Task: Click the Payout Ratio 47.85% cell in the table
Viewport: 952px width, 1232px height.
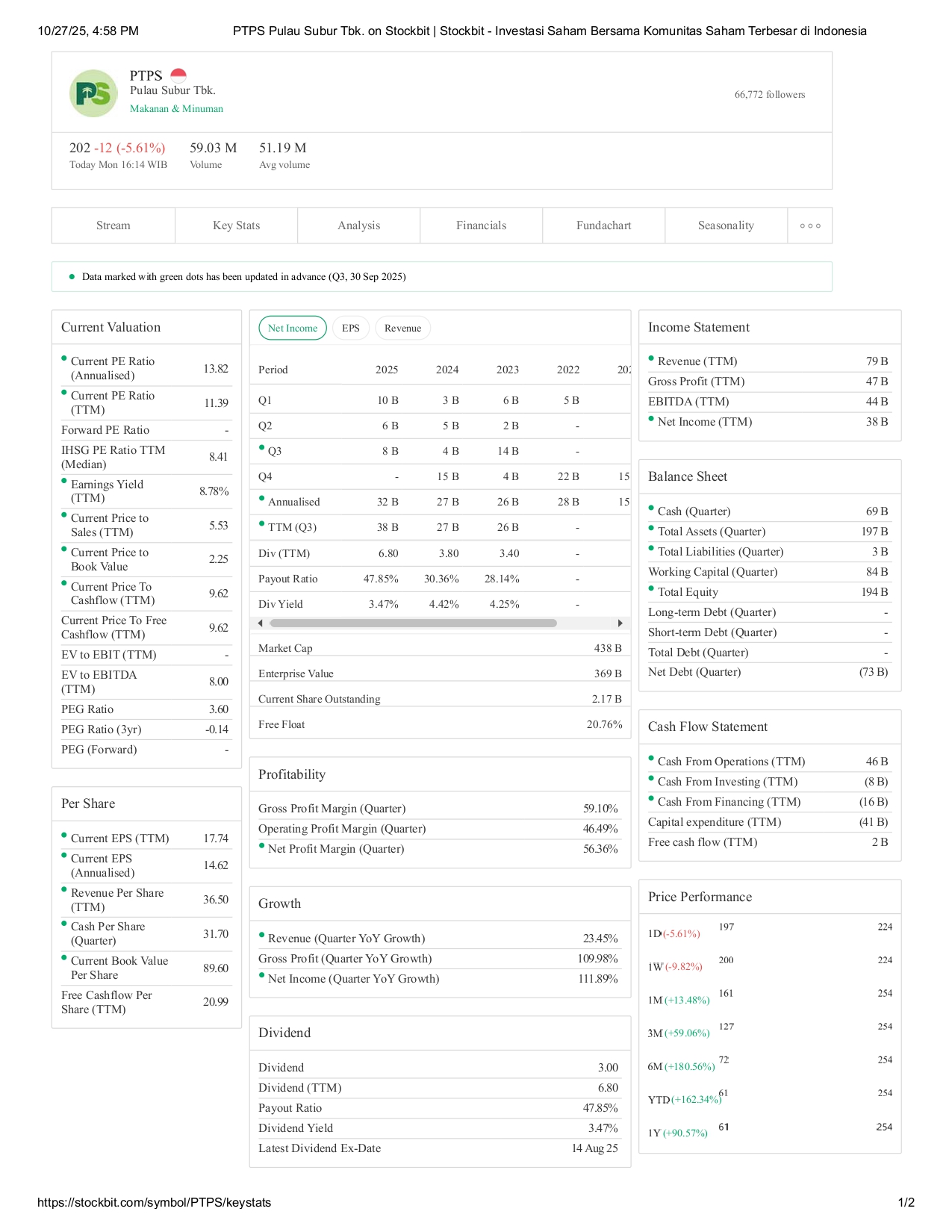Action: click(x=381, y=579)
